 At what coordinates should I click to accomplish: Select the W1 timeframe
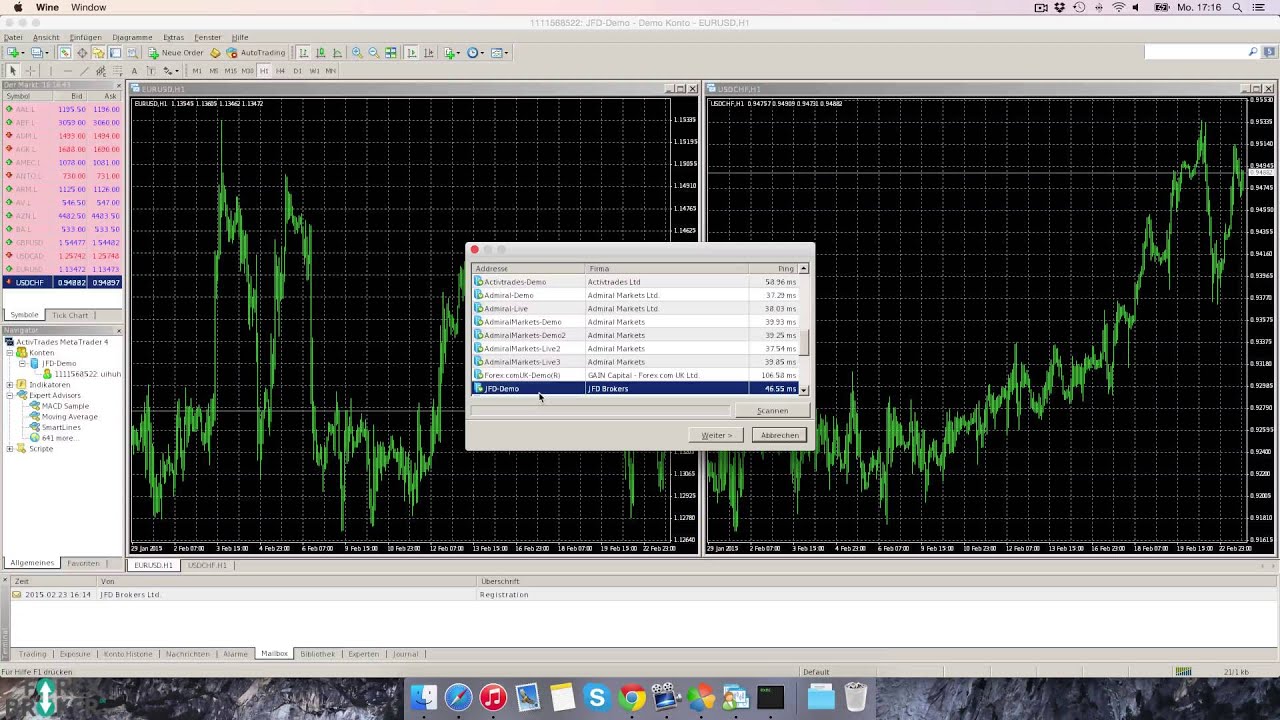pyautogui.click(x=314, y=71)
